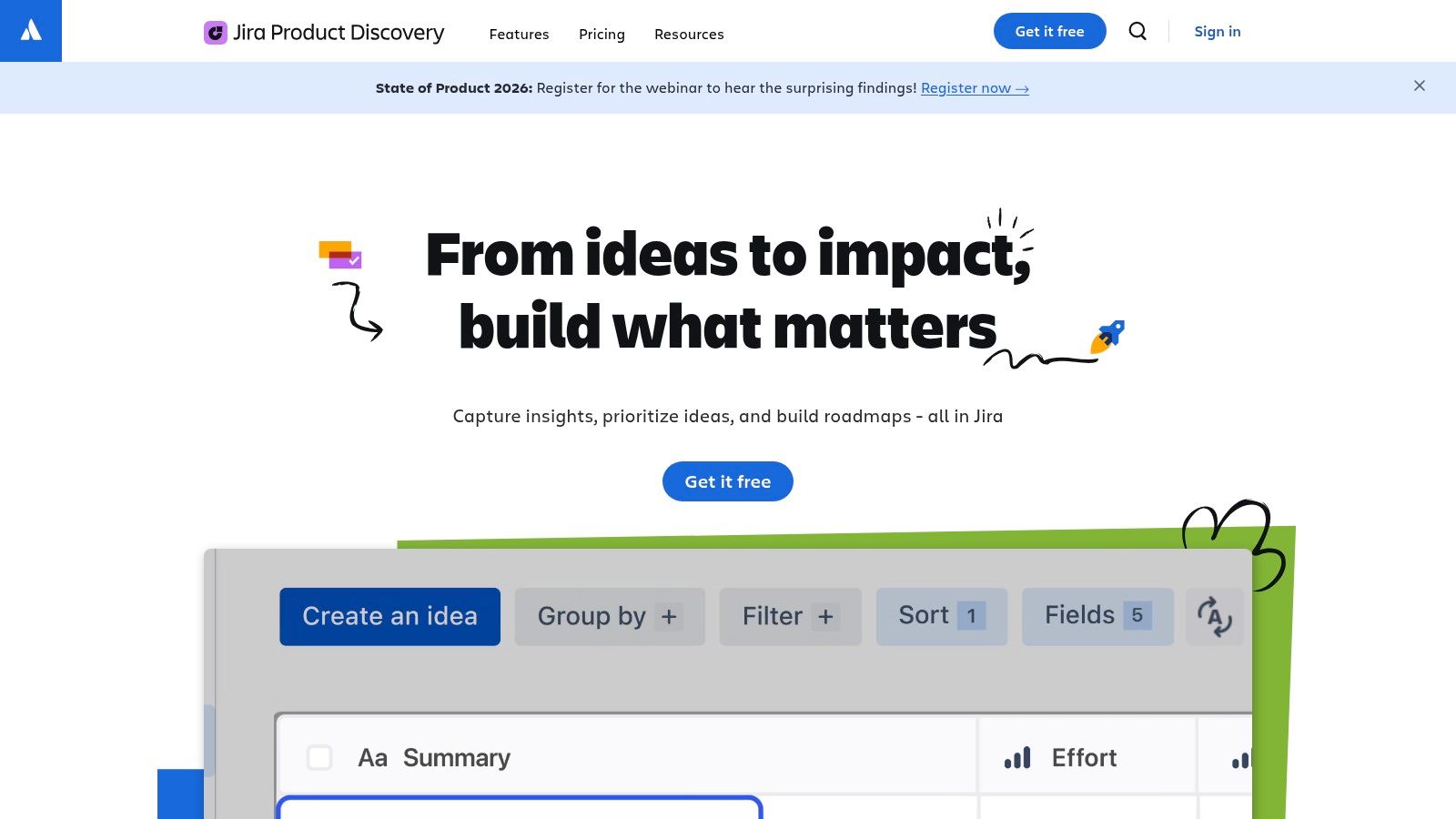The width and height of the screenshot is (1456, 819).
Task: Click the yellow rocket emoji near the headline
Action: tap(1107, 337)
